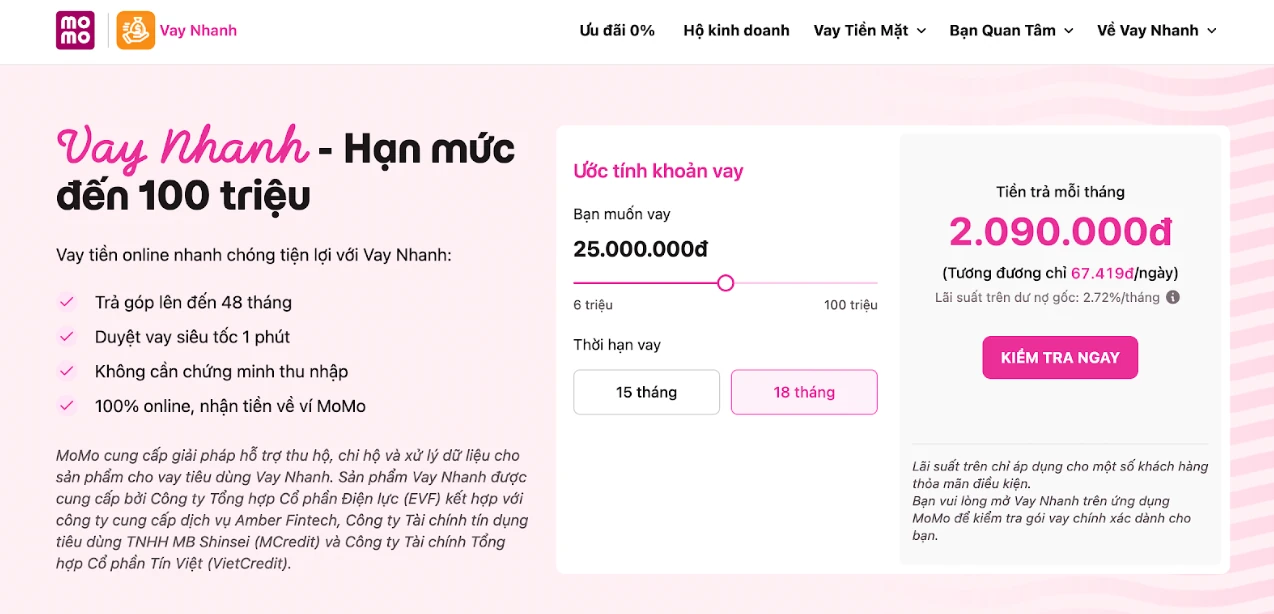Click the MoMo logo icon

75,30
